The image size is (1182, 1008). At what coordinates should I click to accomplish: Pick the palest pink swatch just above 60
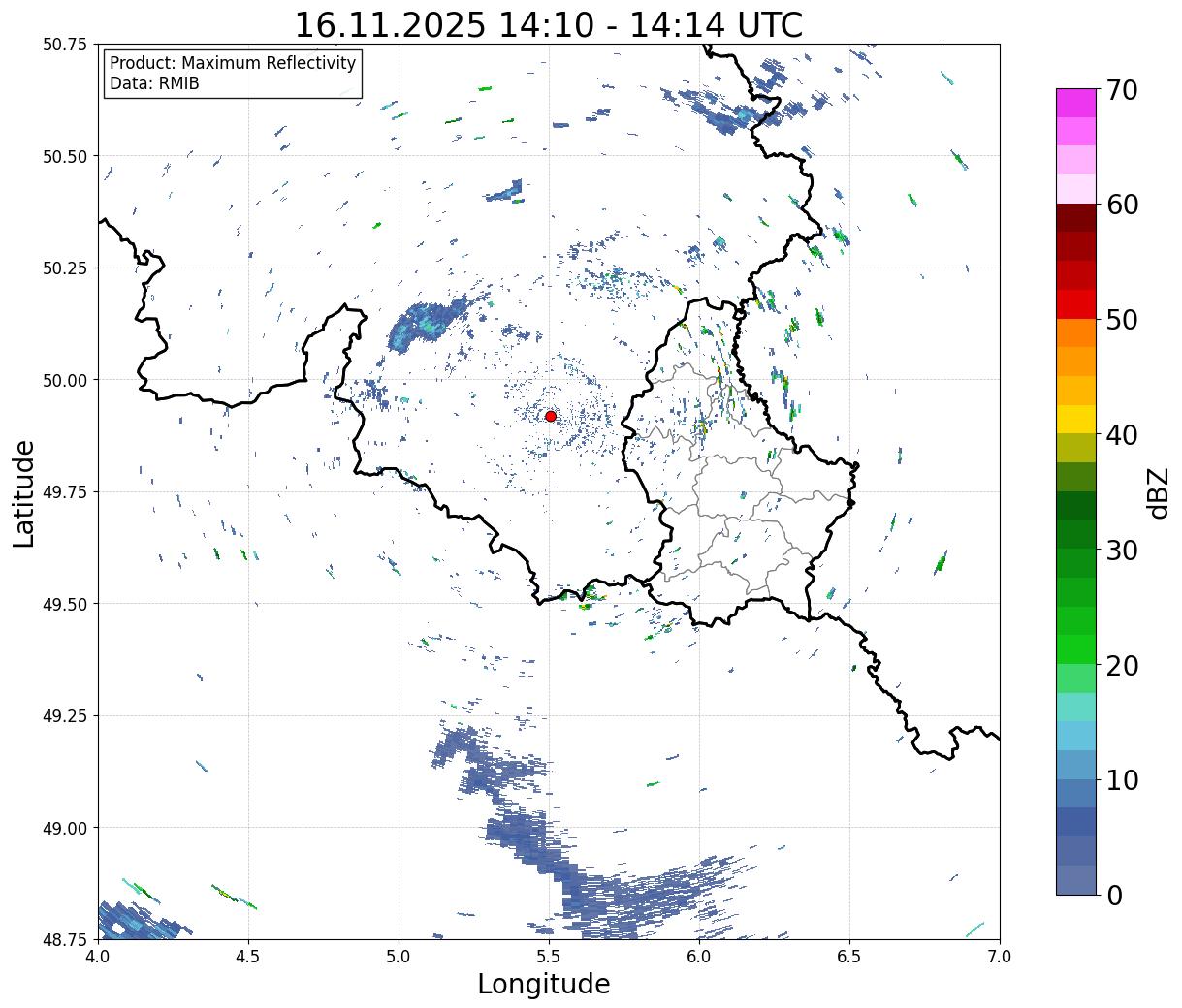click(x=1076, y=189)
